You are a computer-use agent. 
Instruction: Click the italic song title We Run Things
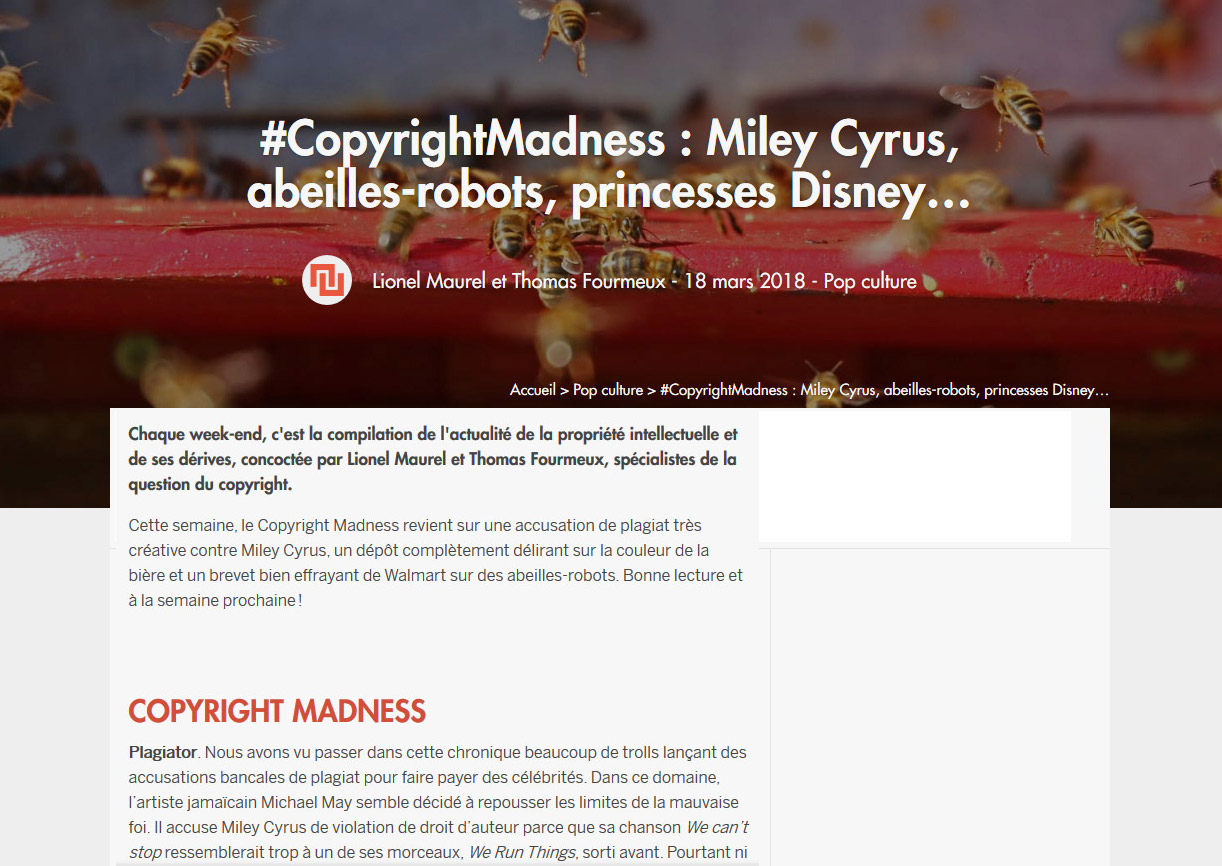tap(522, 853)
